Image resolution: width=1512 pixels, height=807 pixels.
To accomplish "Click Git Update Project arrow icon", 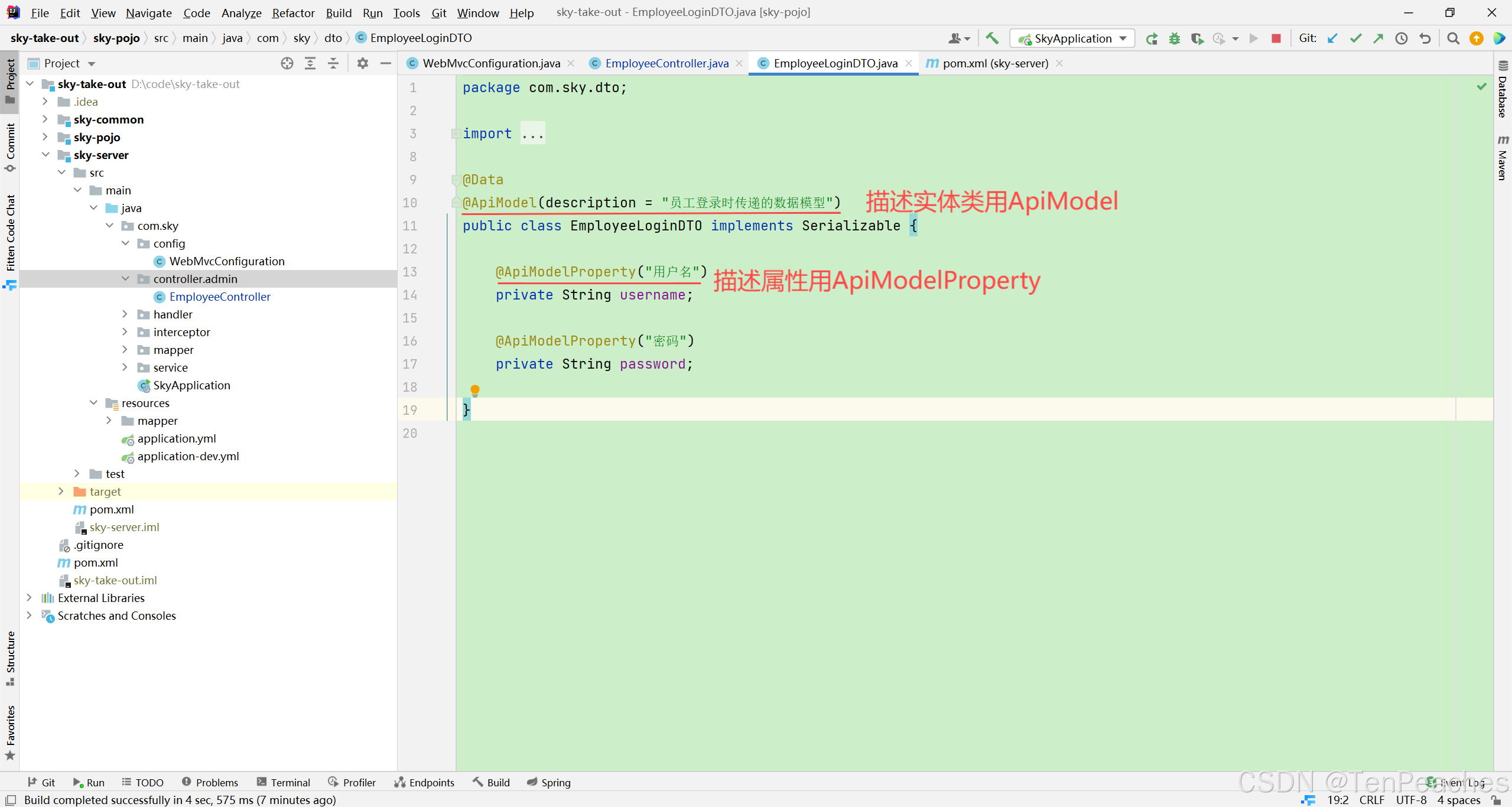I will 1332,38.
